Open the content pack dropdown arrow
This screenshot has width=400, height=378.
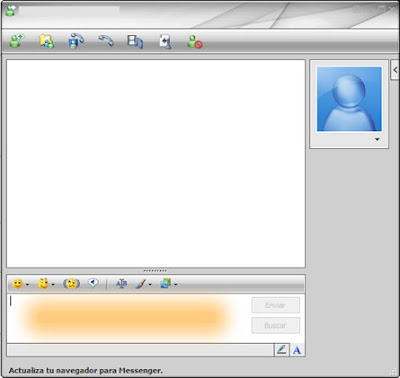(175, 285)
